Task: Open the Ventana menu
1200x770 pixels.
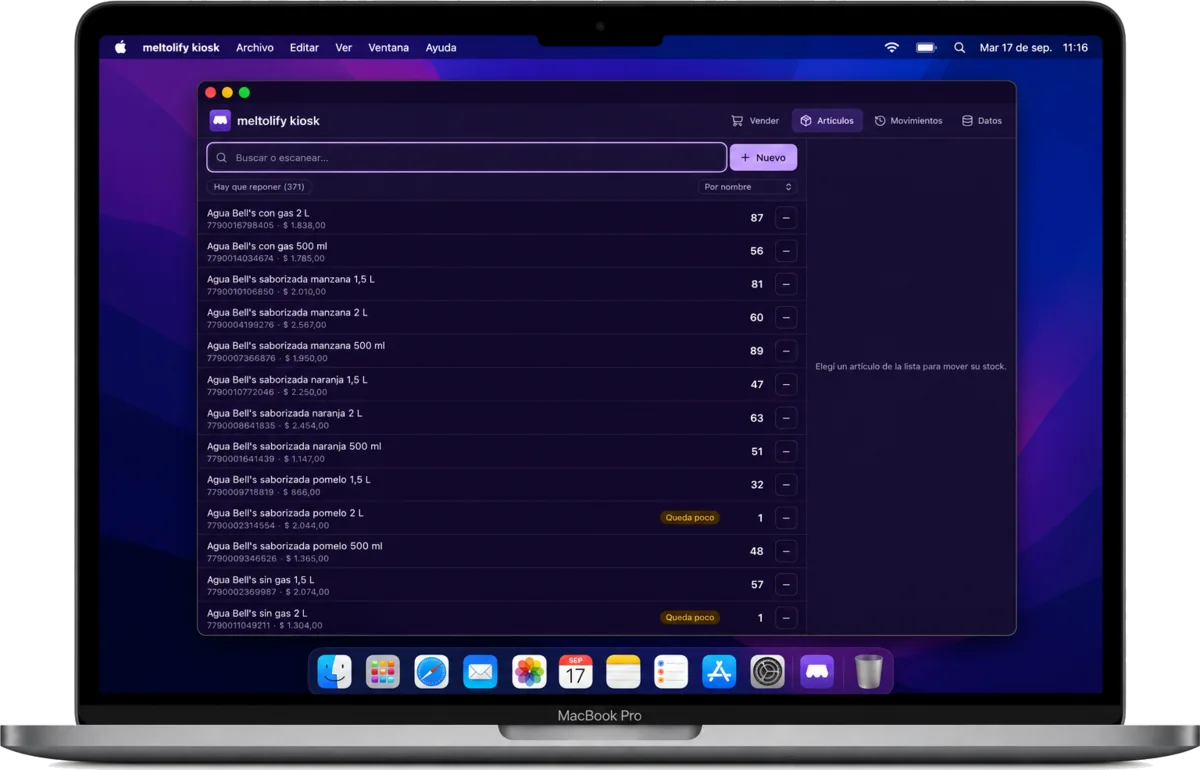Action: pyautogui.click(x=388, y=47)
